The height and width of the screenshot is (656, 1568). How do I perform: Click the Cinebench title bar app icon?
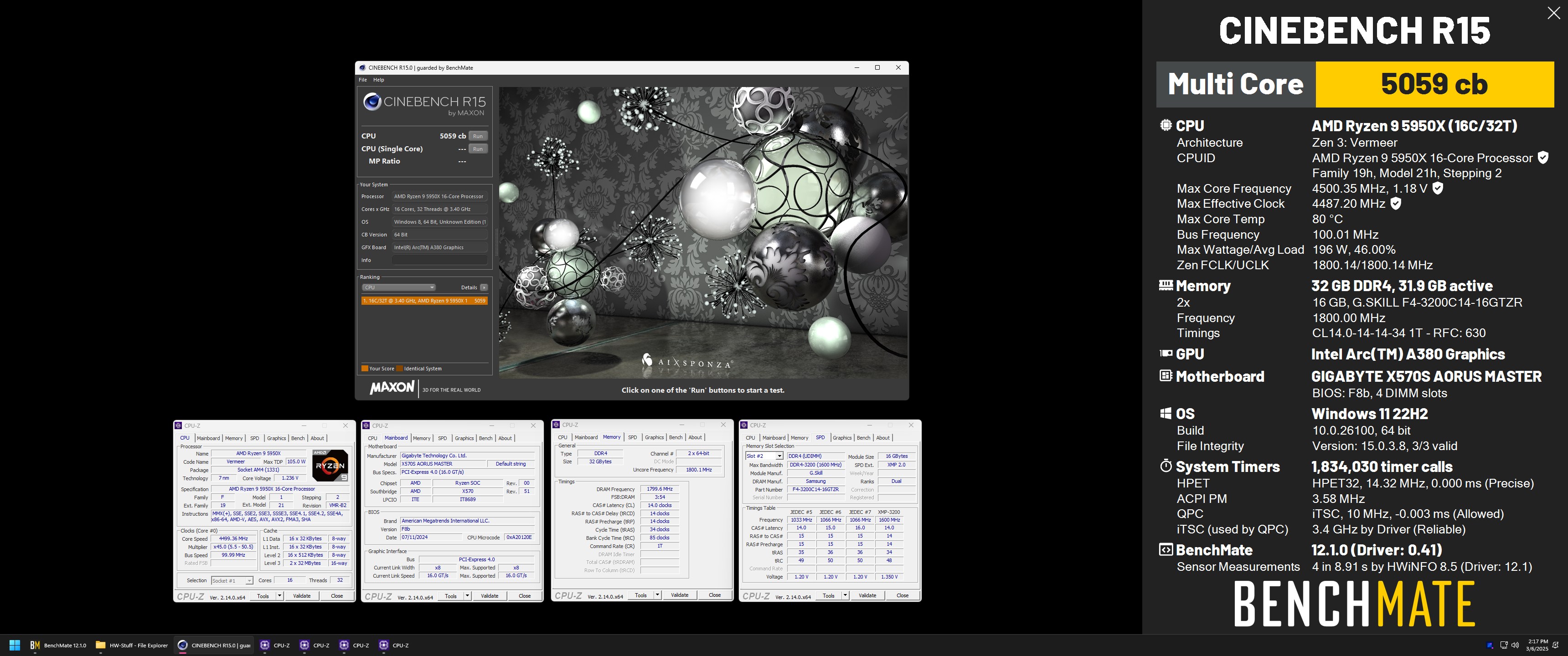362,67
